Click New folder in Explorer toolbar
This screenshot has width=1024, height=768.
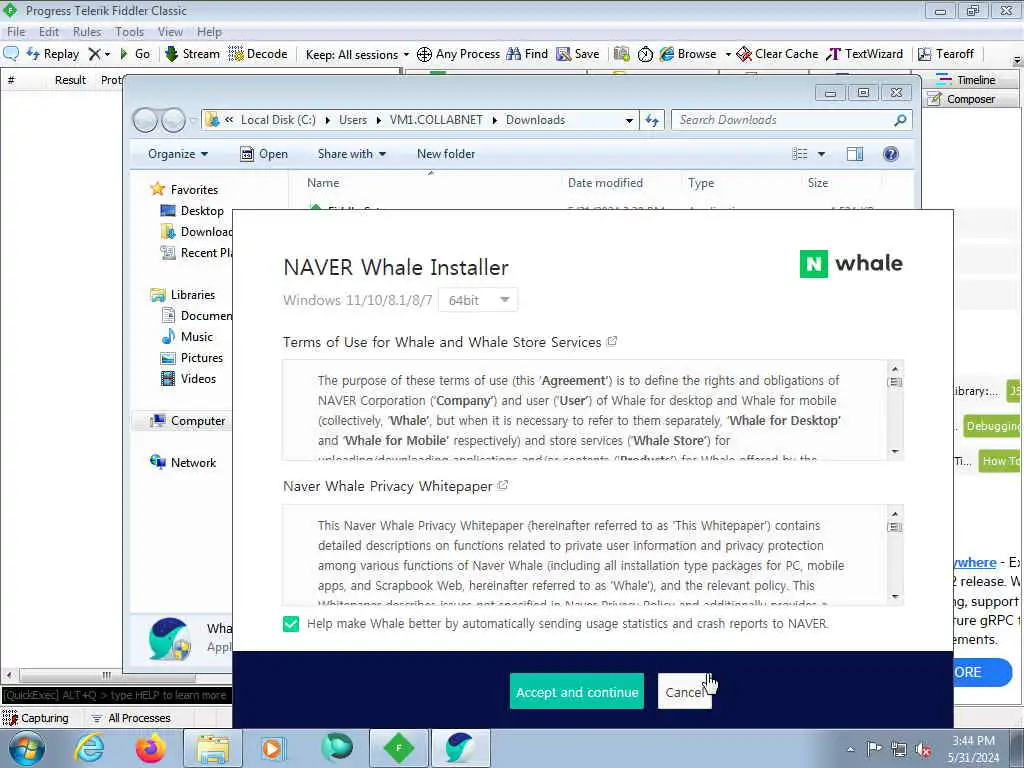(x=446, y=154)
